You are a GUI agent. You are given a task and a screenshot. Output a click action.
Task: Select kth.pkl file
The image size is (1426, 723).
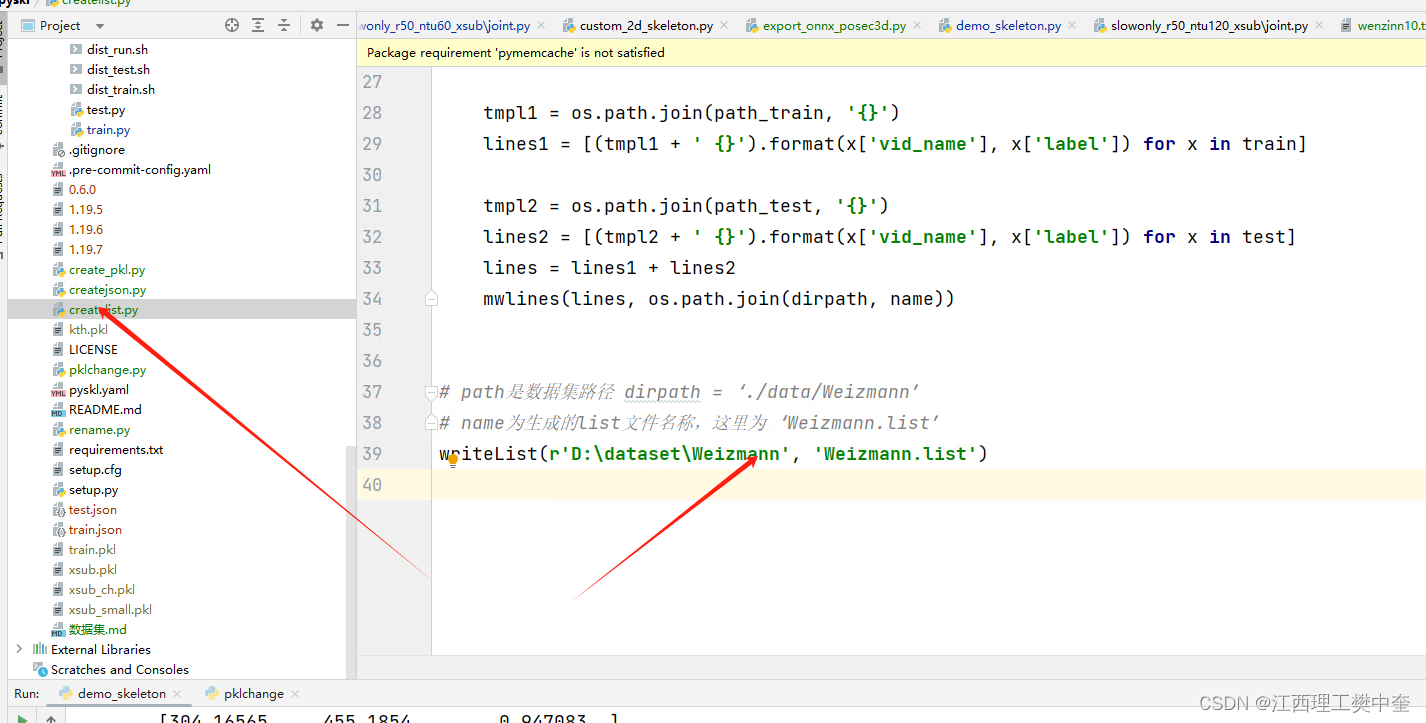[x=88, y=330]
